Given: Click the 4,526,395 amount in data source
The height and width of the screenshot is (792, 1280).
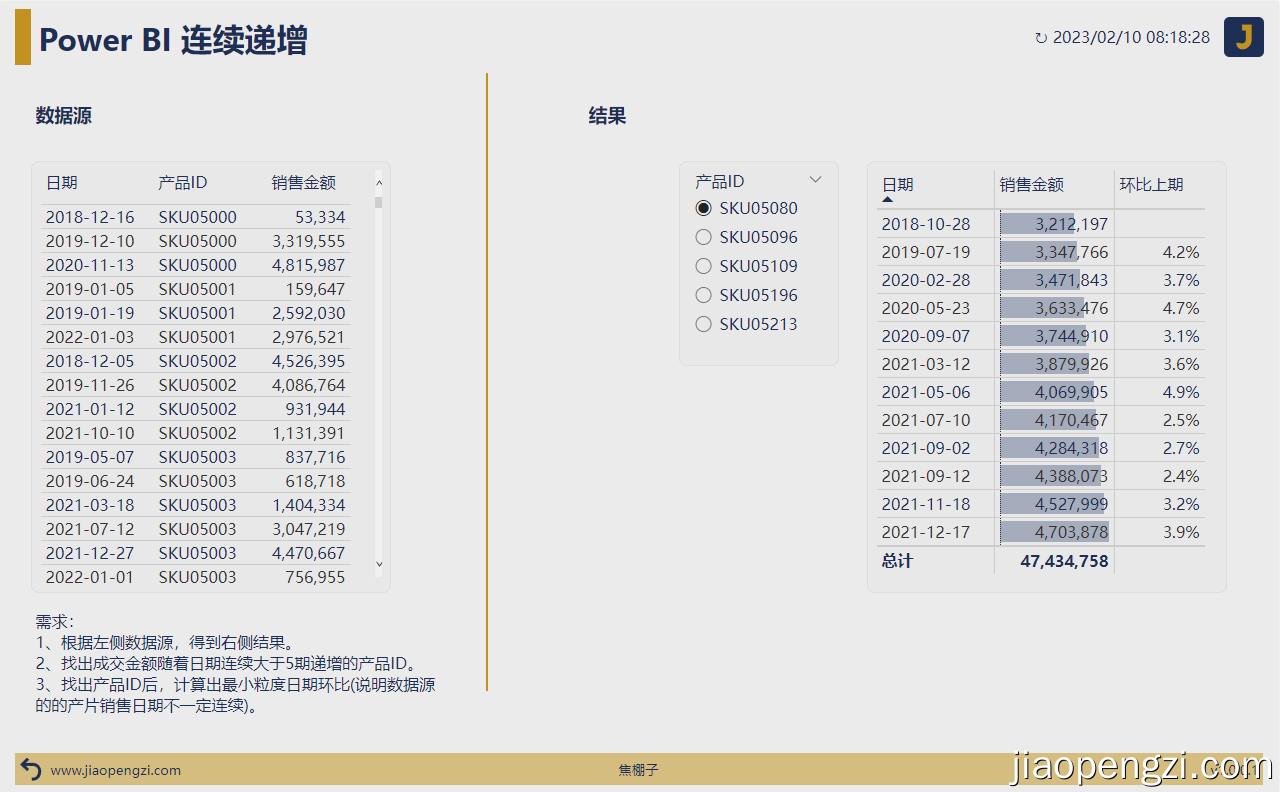Looking at the screenshot, I should click(x=309, y=361).
